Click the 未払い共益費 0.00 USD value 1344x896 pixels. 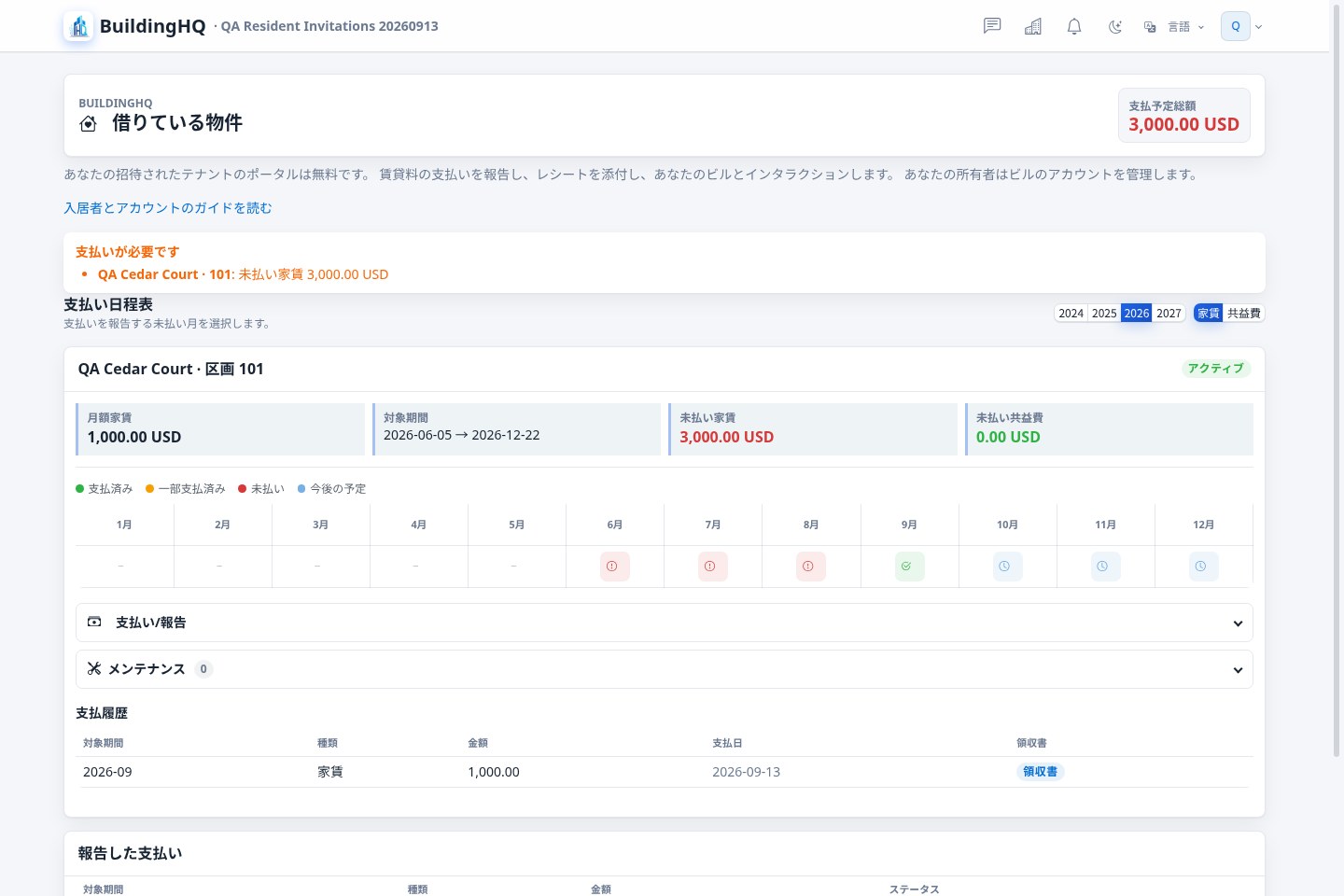(1008, 437)
